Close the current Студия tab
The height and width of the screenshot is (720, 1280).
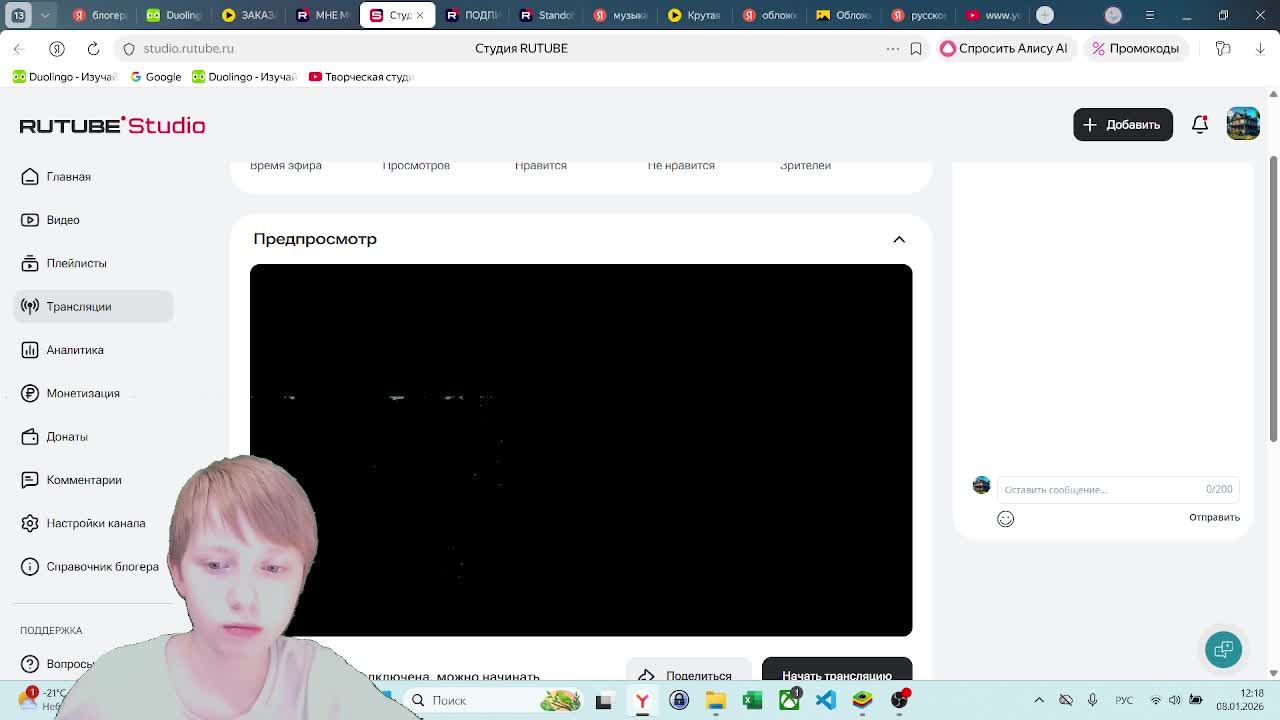[x=420, y=15]
